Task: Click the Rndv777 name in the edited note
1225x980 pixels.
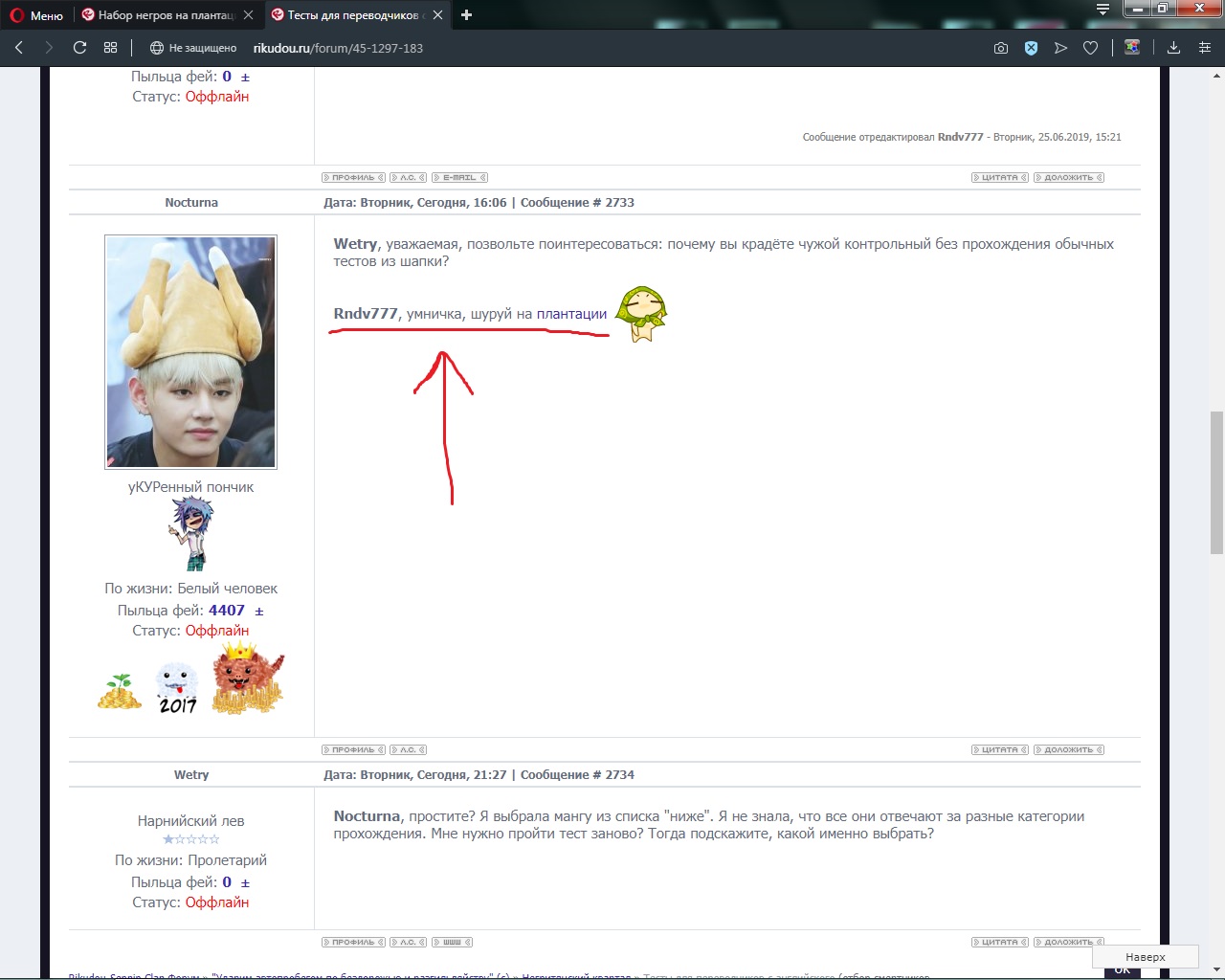Action: [961, 137]
